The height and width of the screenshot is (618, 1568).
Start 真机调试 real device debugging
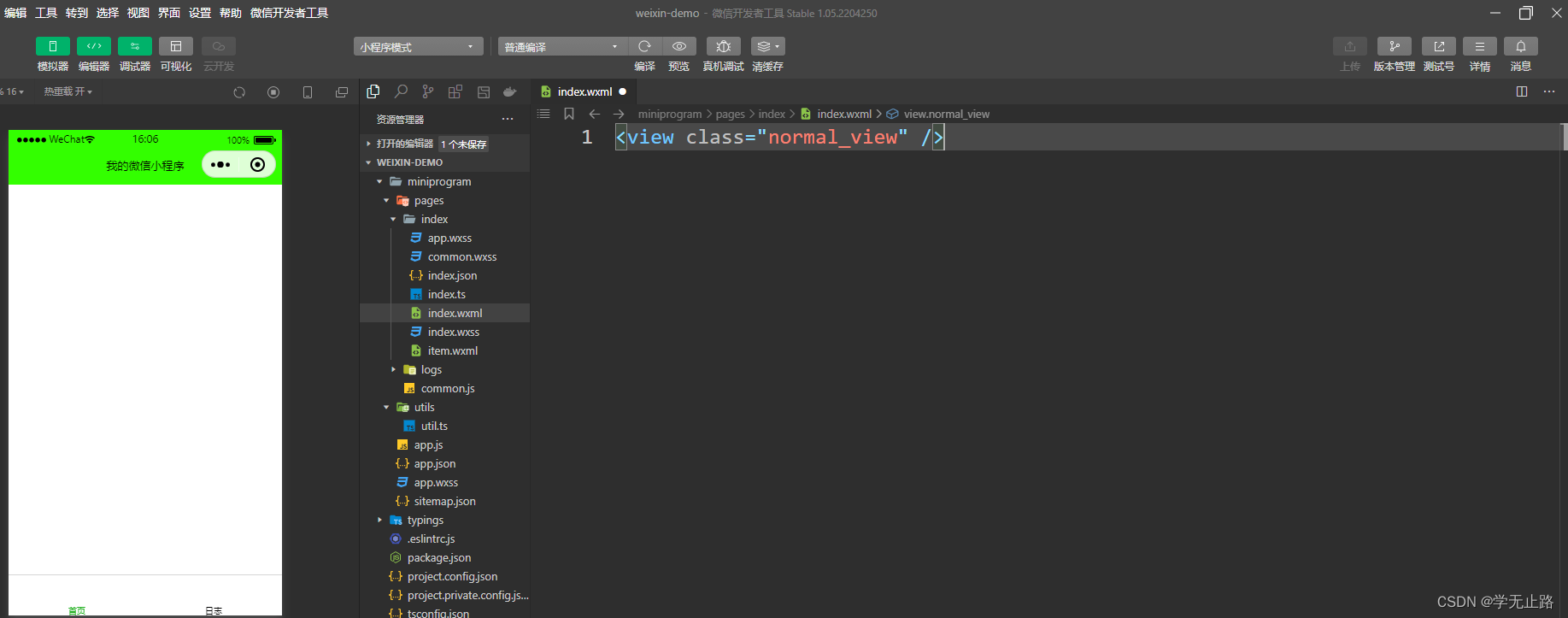724,46
